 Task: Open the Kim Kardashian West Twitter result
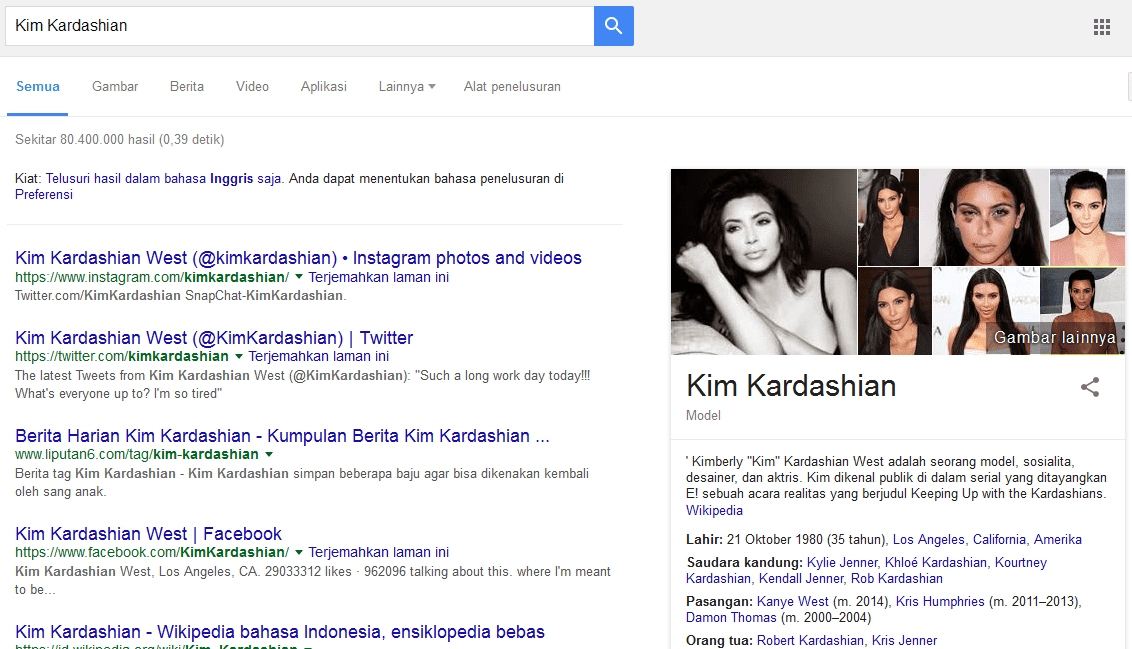[x=214, y=338]
